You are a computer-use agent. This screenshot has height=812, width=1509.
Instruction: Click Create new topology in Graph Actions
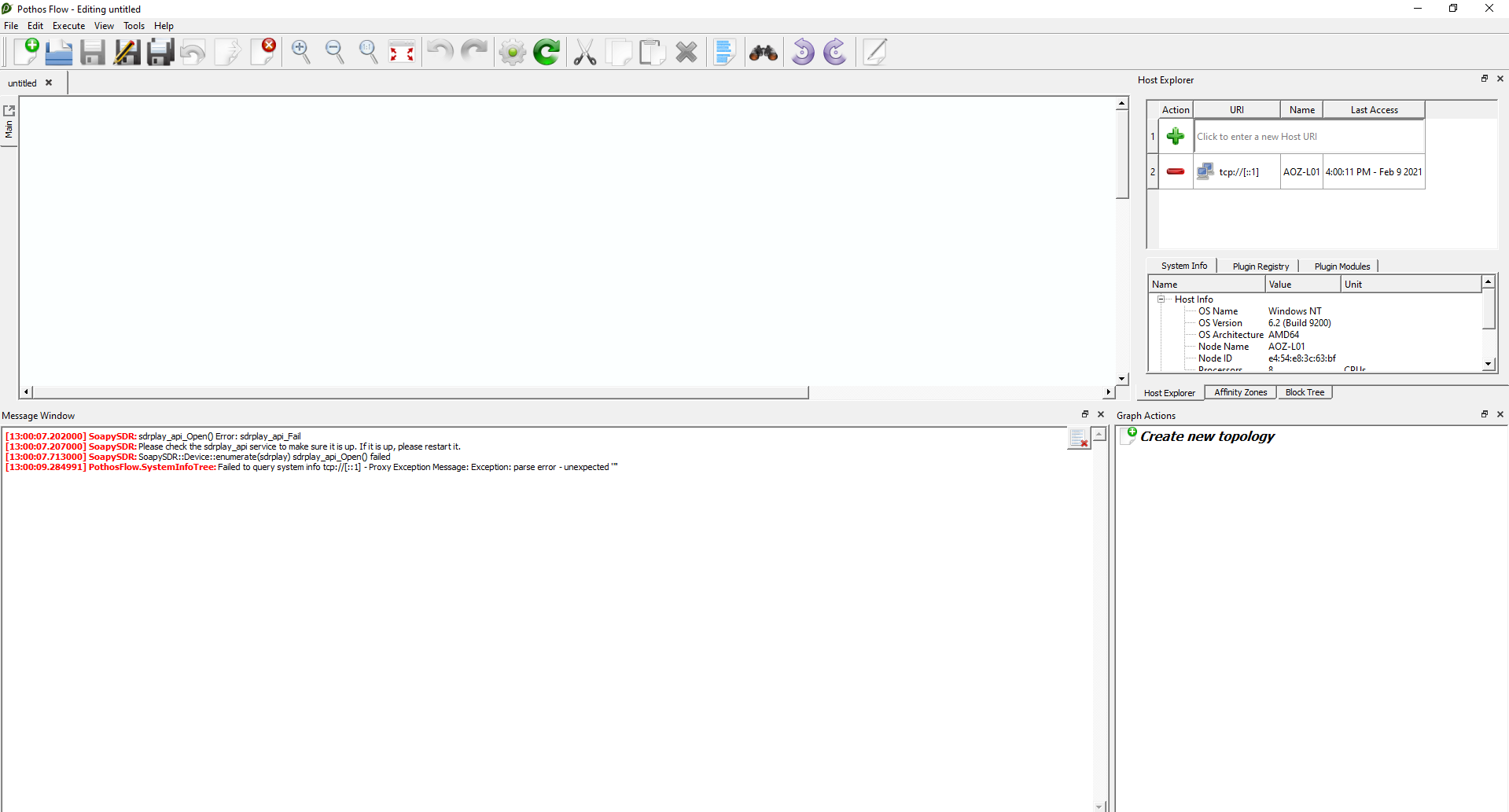coord(1207,436)
